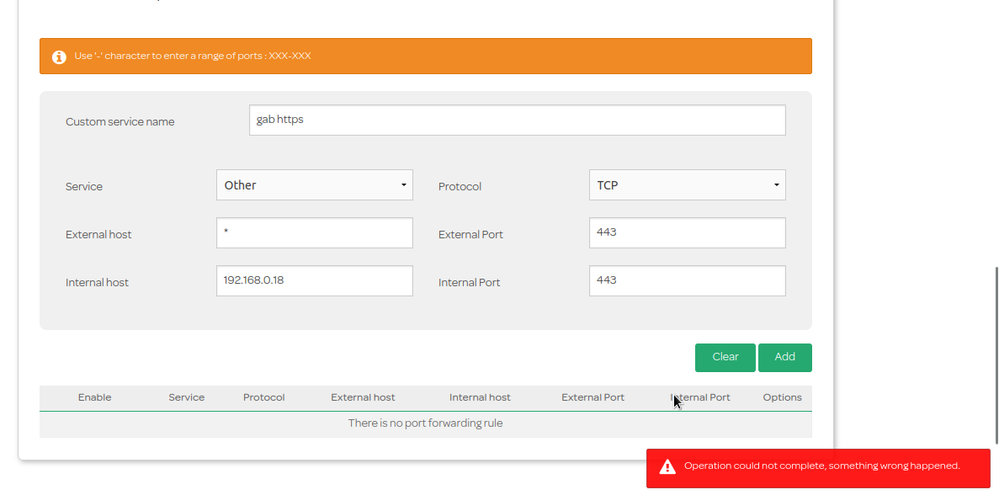
Task: Click the External Port table column header
Action: [593, 397]
